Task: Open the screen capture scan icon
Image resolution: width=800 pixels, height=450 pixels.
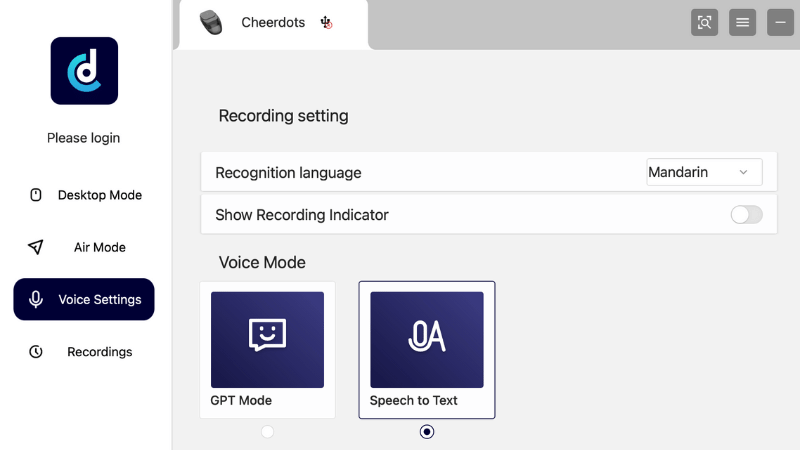Action: [704, 22]
